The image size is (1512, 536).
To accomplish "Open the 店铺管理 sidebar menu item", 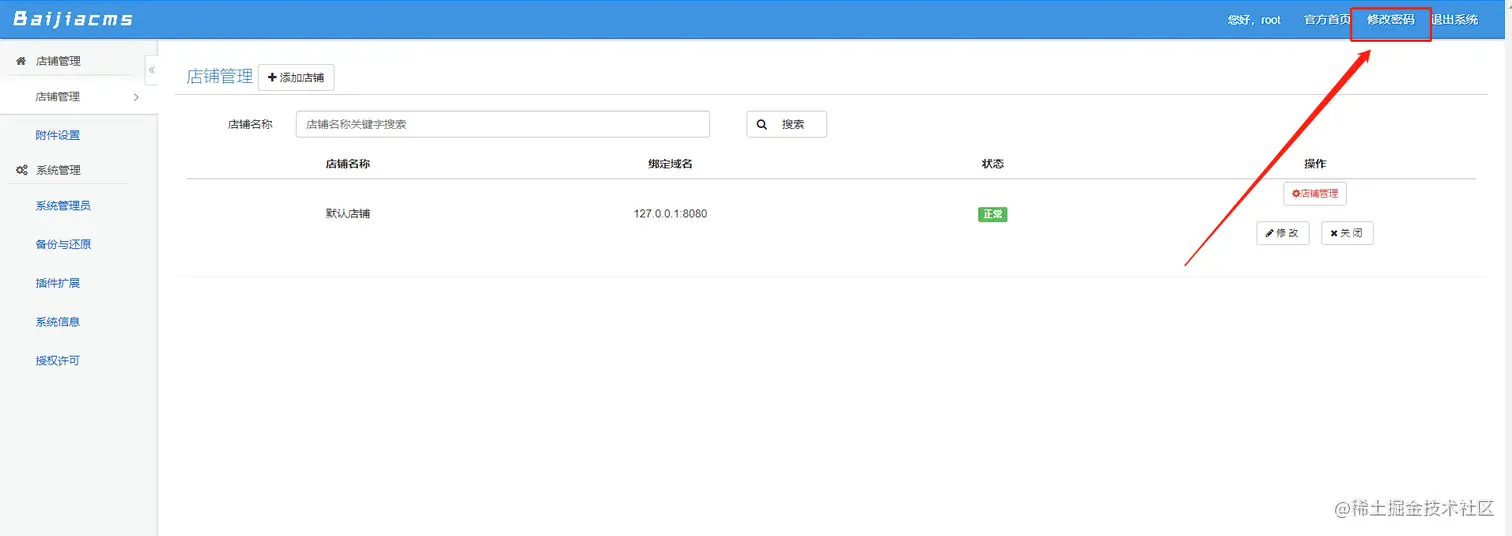I will pyautogui.click(x=79, y=97).
